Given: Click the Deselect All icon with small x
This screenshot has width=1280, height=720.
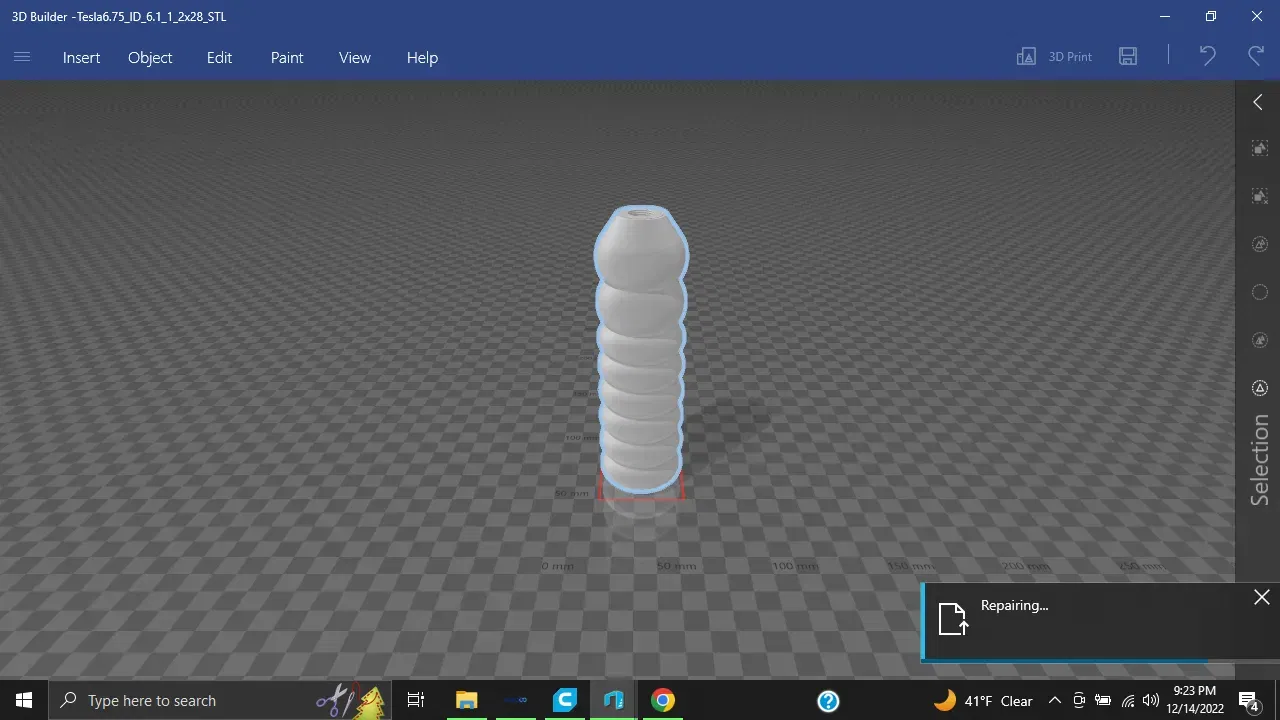Looking at the screenshot, I should coord(1260,196).
